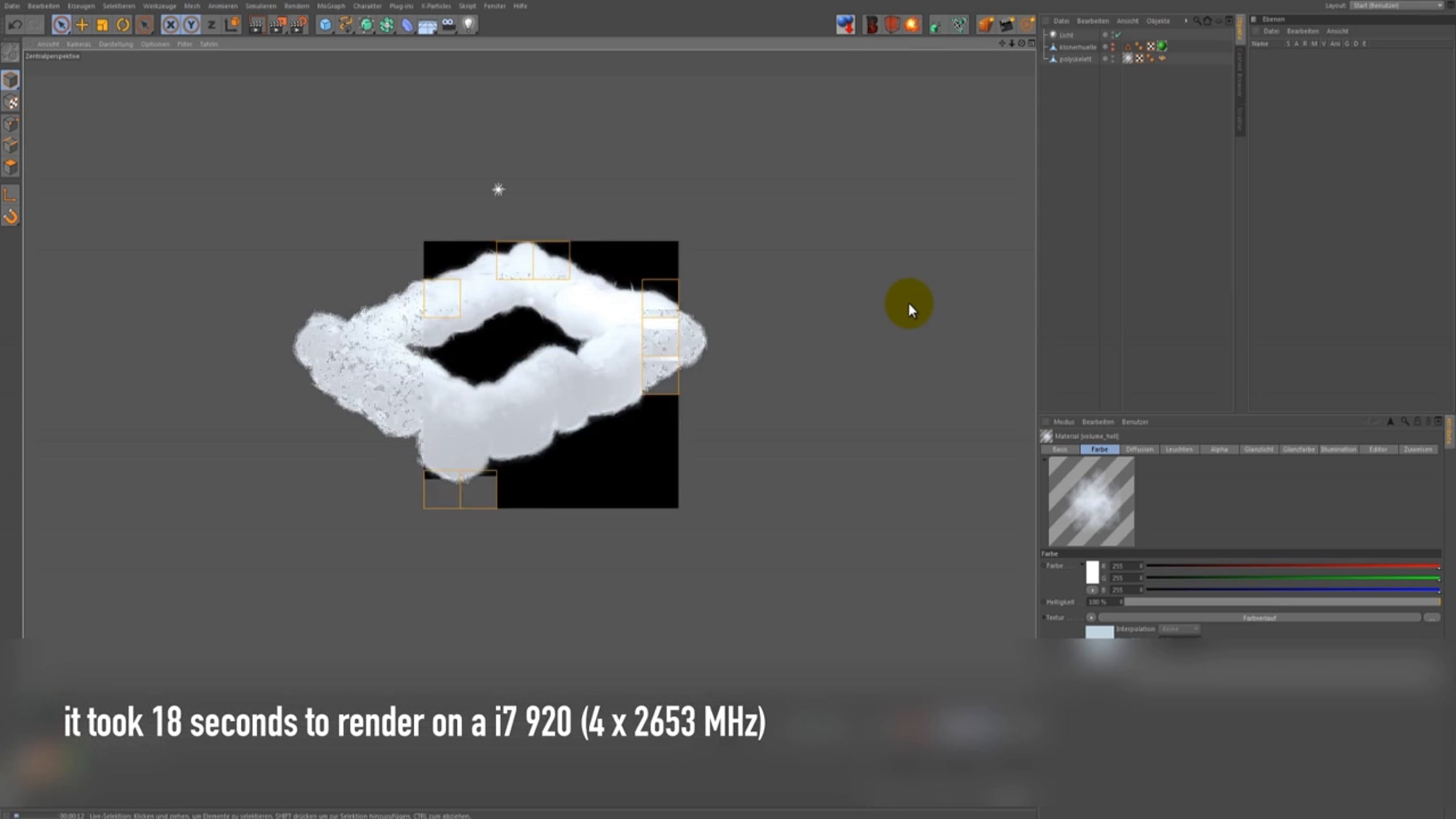Select the polyskelett object in tree

click(x=1075, y=59)
